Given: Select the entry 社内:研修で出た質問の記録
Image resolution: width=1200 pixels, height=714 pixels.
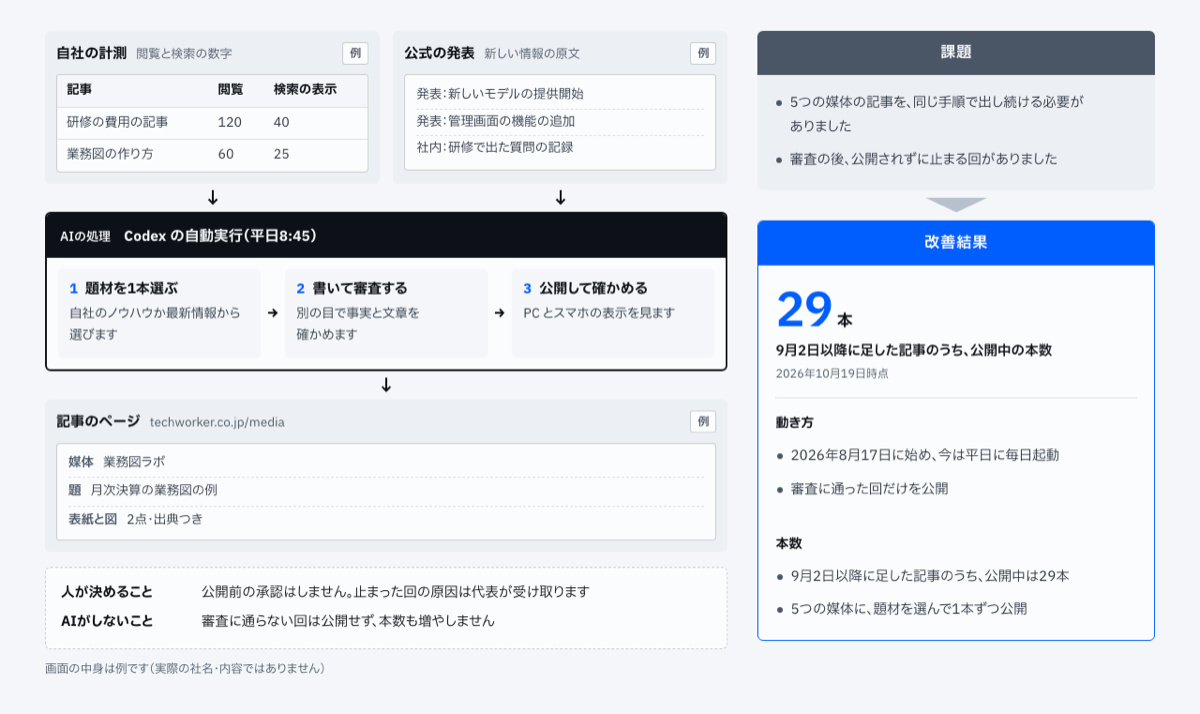Looking at the screenshot, I should click(560, 147).
